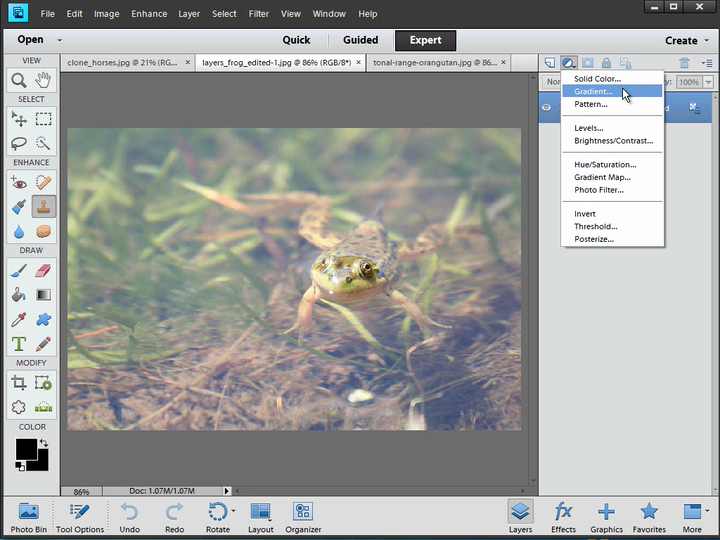The height and width of the screenshot is (540, 720).
Task: Select the Red Eye Removal tool
Action: (19, 182)
